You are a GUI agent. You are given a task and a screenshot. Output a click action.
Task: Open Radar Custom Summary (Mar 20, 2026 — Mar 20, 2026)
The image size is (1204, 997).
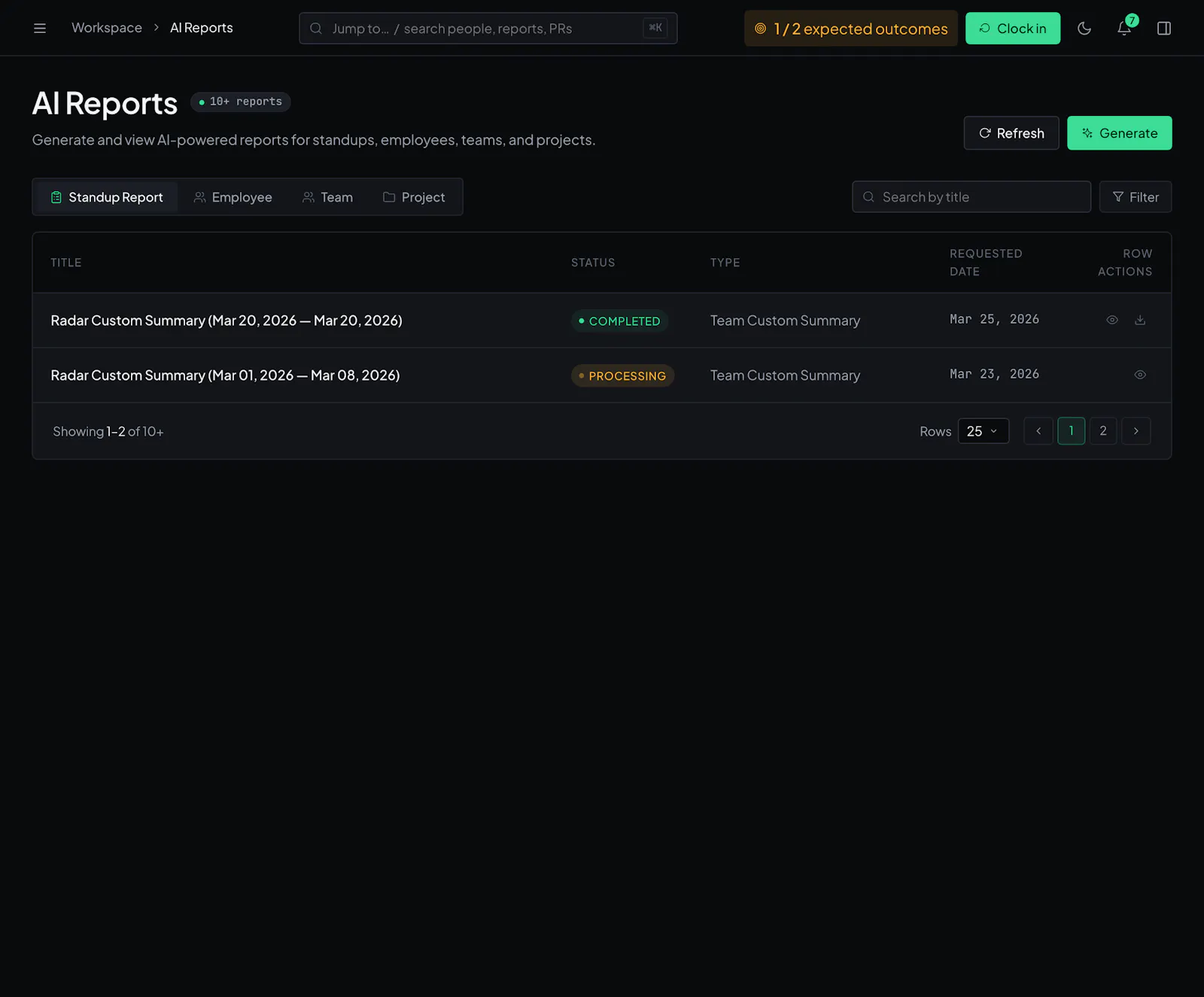coord(227,321)
